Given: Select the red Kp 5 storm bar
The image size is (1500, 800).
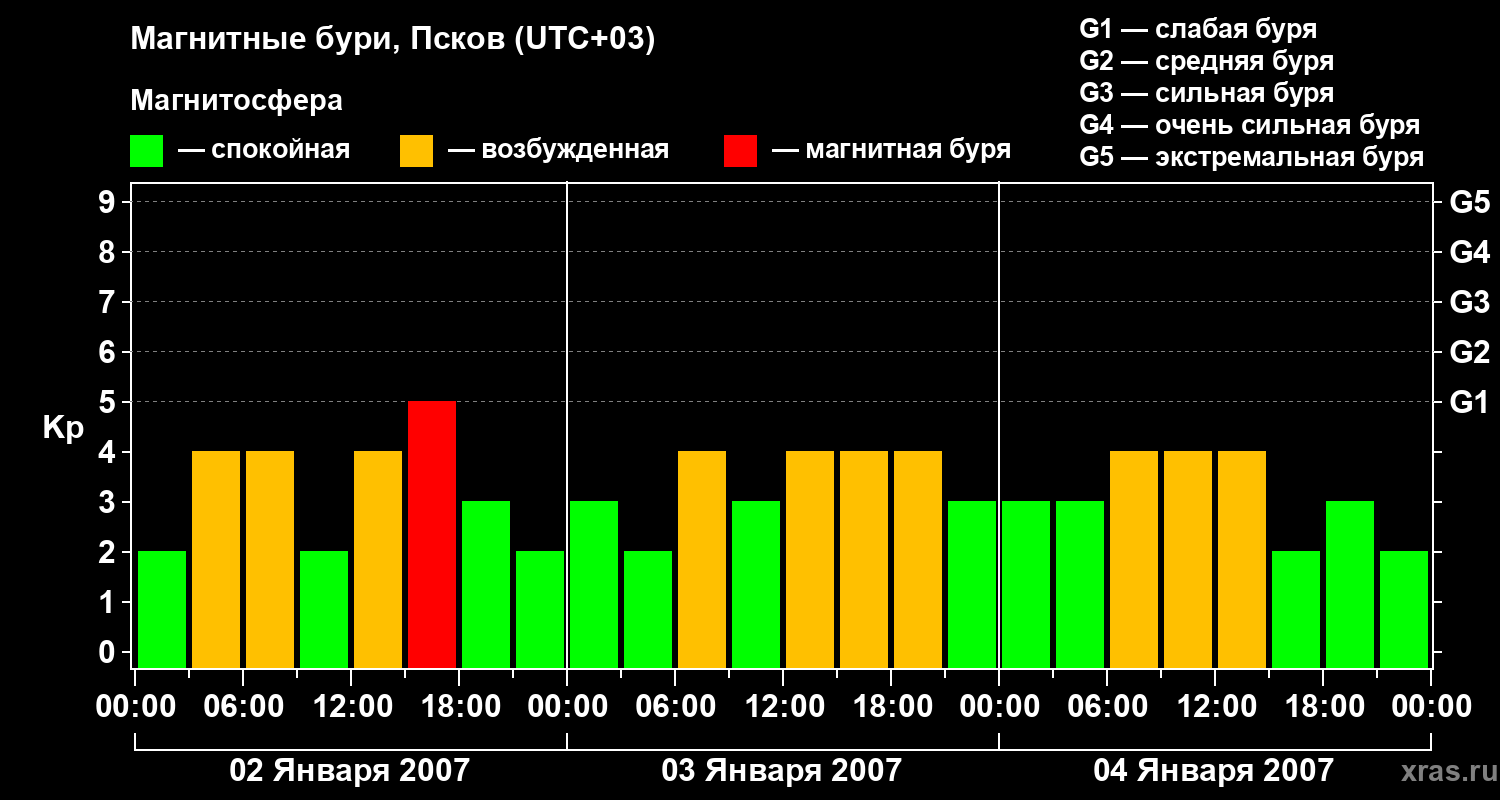Looking at the screenshot, I should 432,534.
